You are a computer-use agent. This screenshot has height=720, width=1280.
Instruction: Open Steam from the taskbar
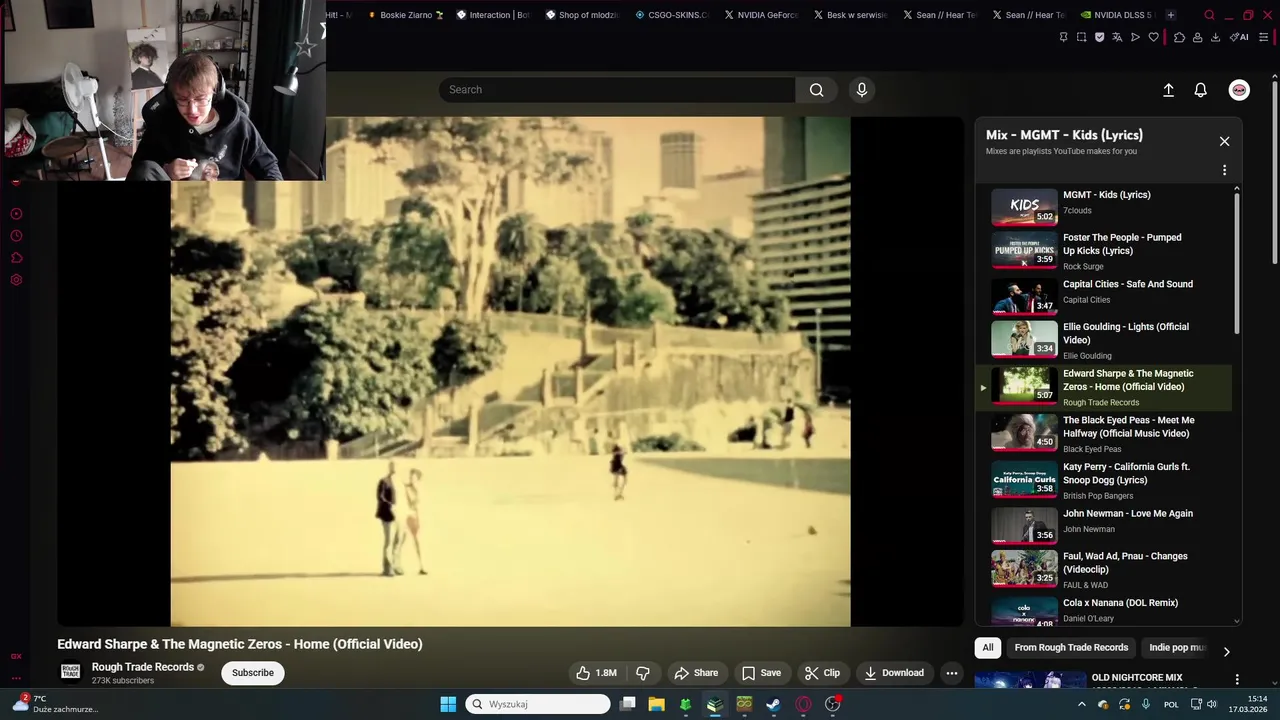773,704
